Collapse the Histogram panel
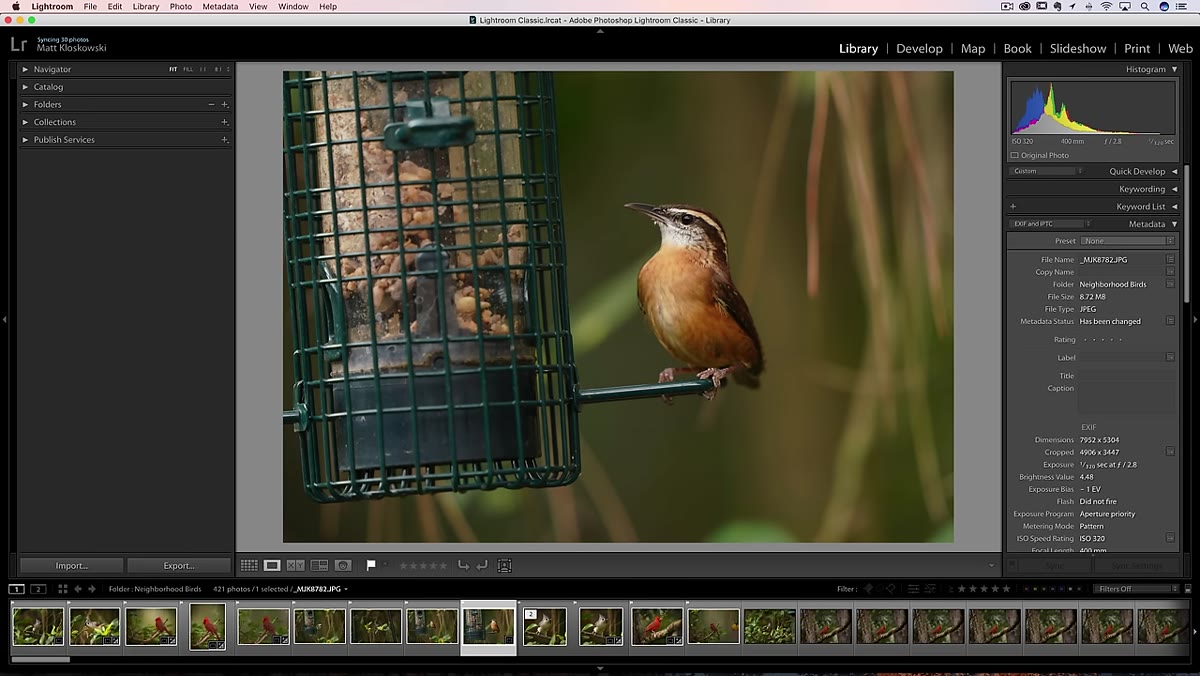Viewport: 1200px width, 676px height. [1174, 69]
